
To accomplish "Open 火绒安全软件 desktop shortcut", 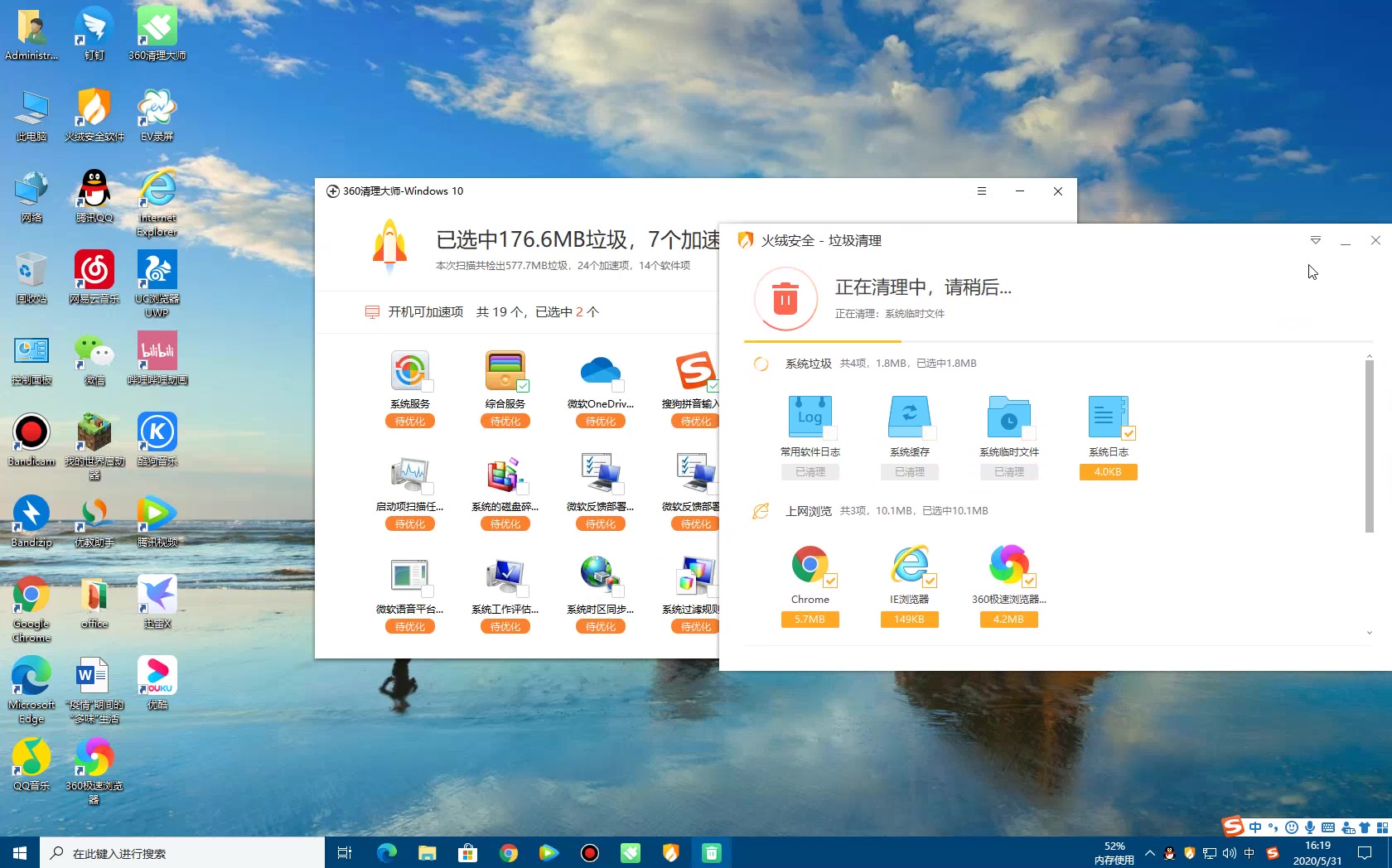I will coord(94,114).
